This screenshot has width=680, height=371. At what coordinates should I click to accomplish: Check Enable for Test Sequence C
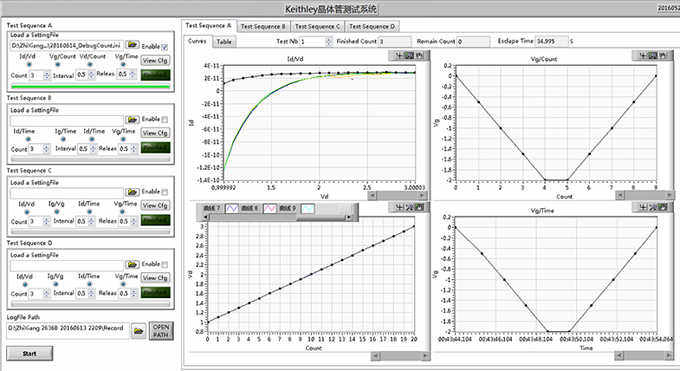point(165,192)
